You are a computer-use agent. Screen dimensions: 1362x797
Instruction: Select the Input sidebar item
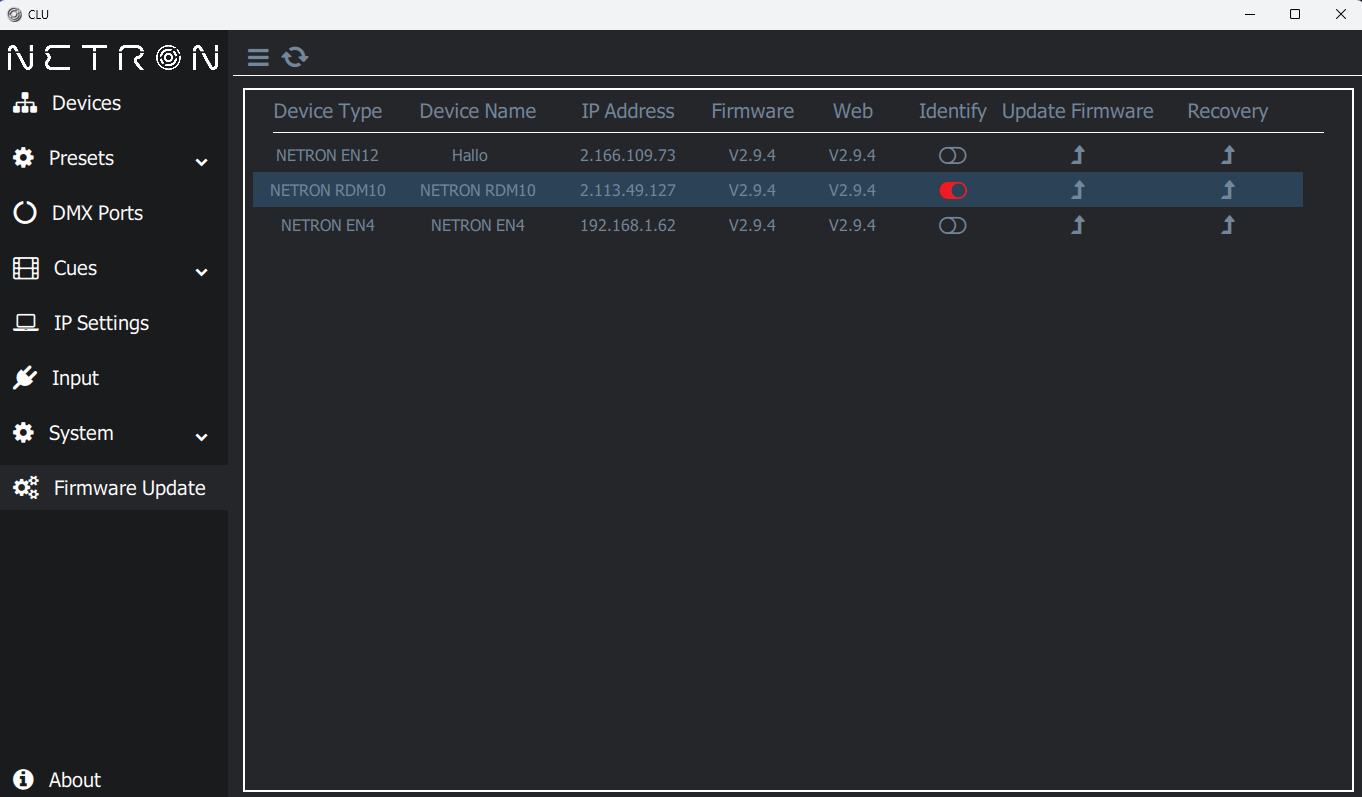coord(75,378)
